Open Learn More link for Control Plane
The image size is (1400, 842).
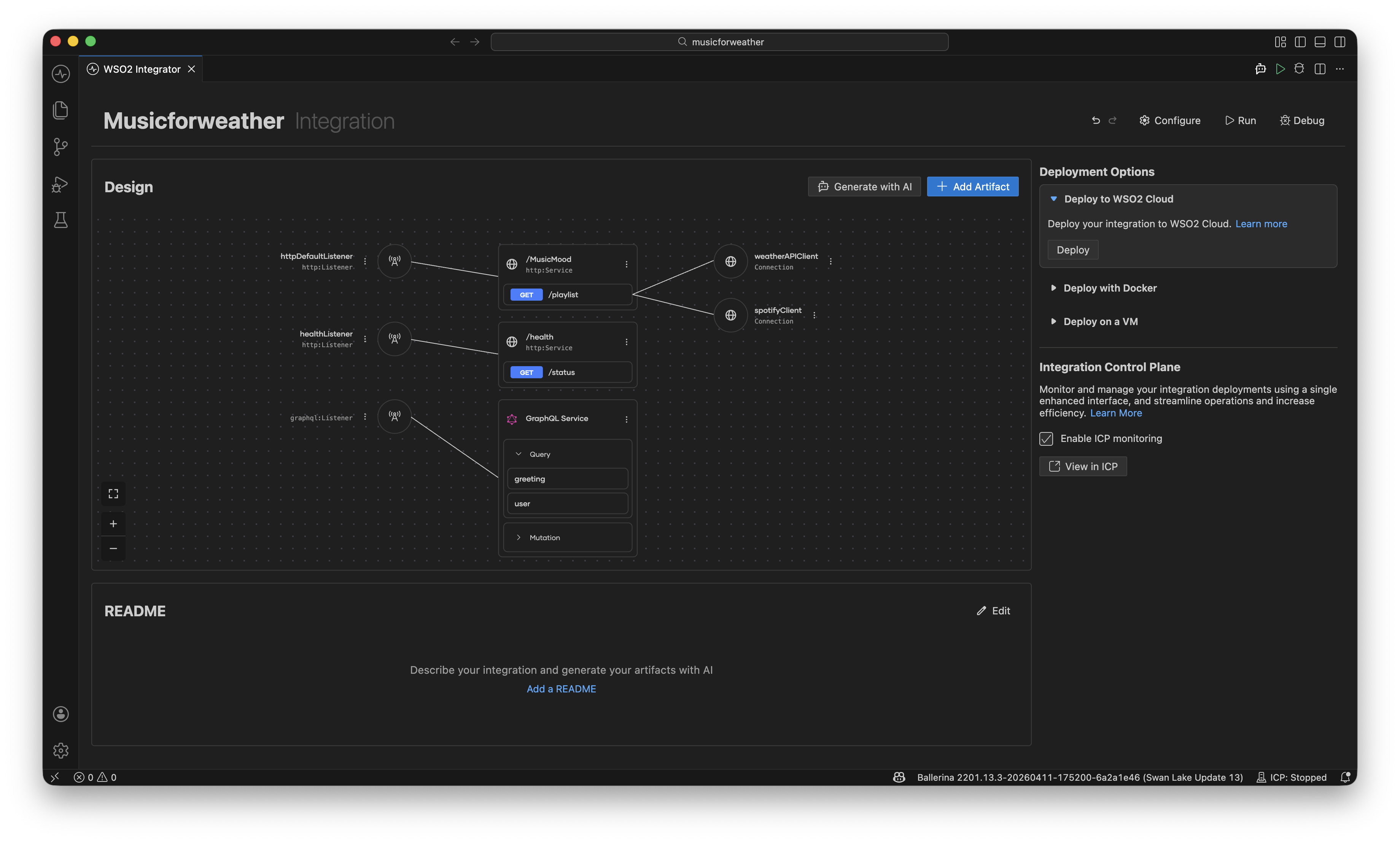1115,413
